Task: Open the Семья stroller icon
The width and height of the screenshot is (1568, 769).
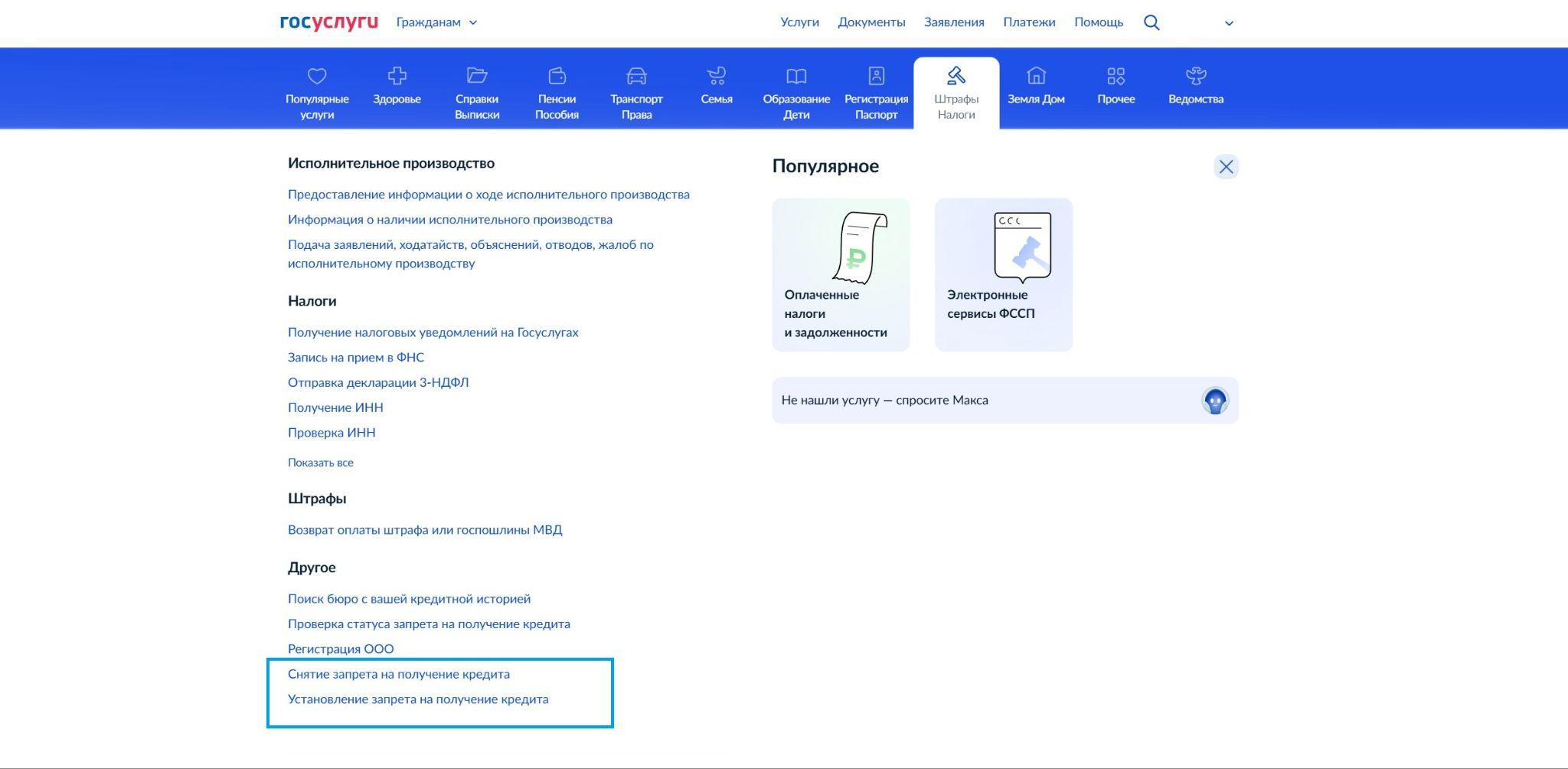Action: [x=716, y=76]
